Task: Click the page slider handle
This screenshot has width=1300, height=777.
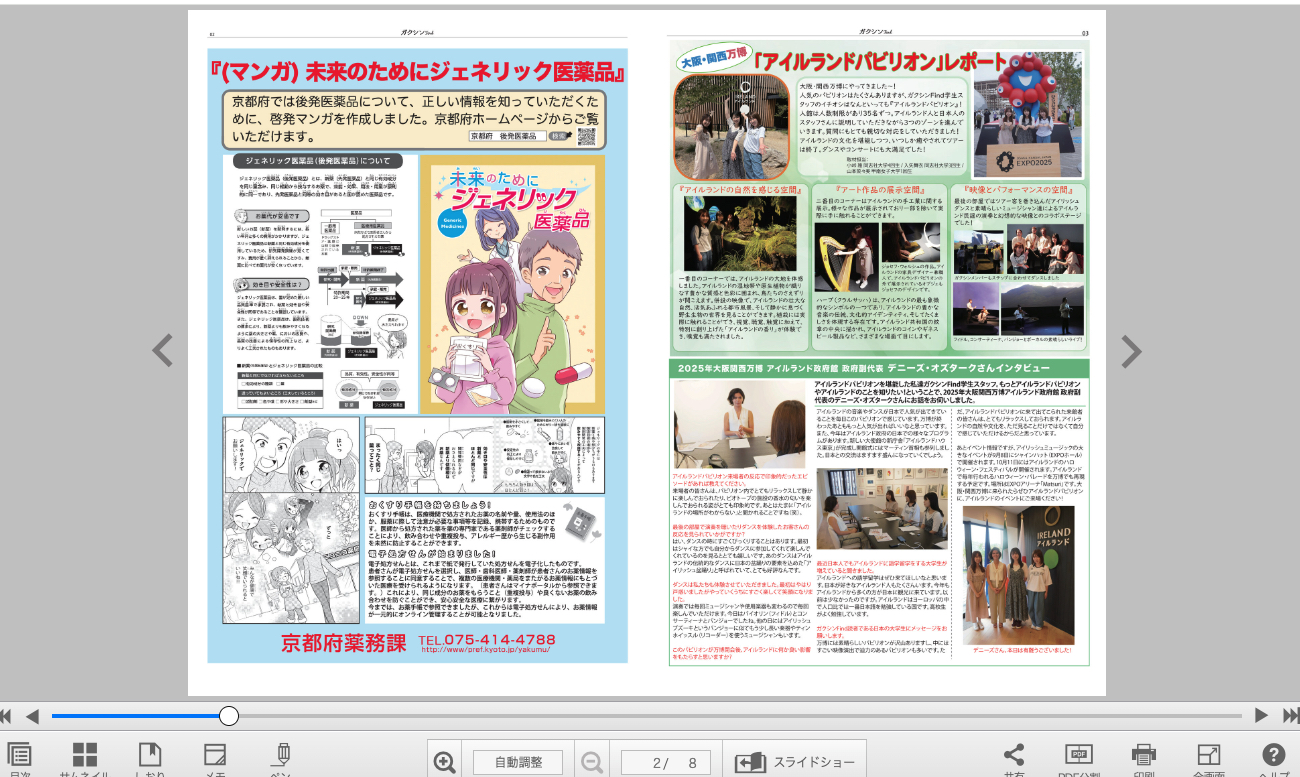Action: point(229,715)
